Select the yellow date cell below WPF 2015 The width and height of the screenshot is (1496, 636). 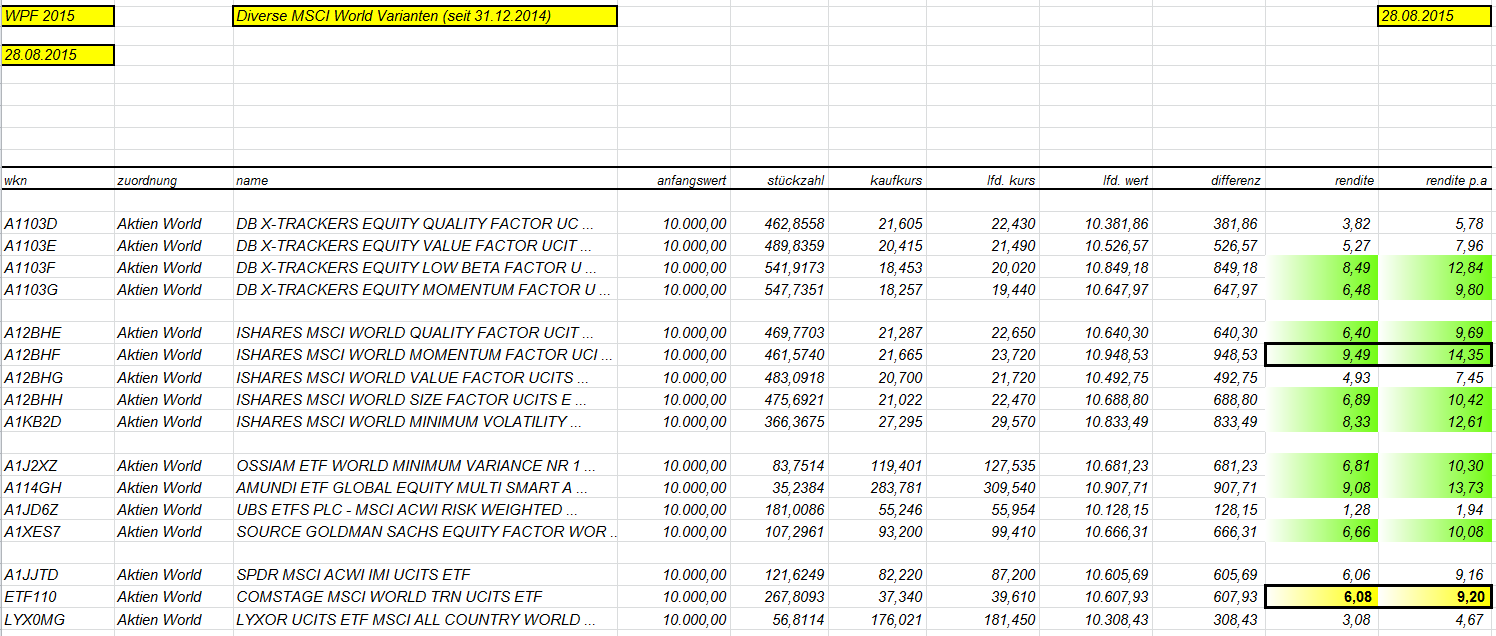[57, 55]
